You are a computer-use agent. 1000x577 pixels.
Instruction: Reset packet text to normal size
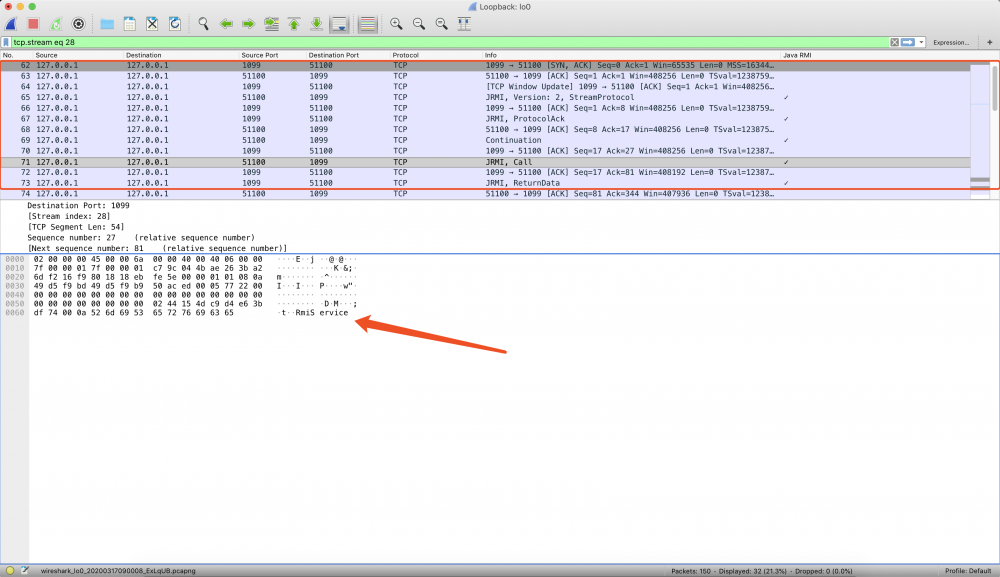pyautogui.click(x=441, y=24)
